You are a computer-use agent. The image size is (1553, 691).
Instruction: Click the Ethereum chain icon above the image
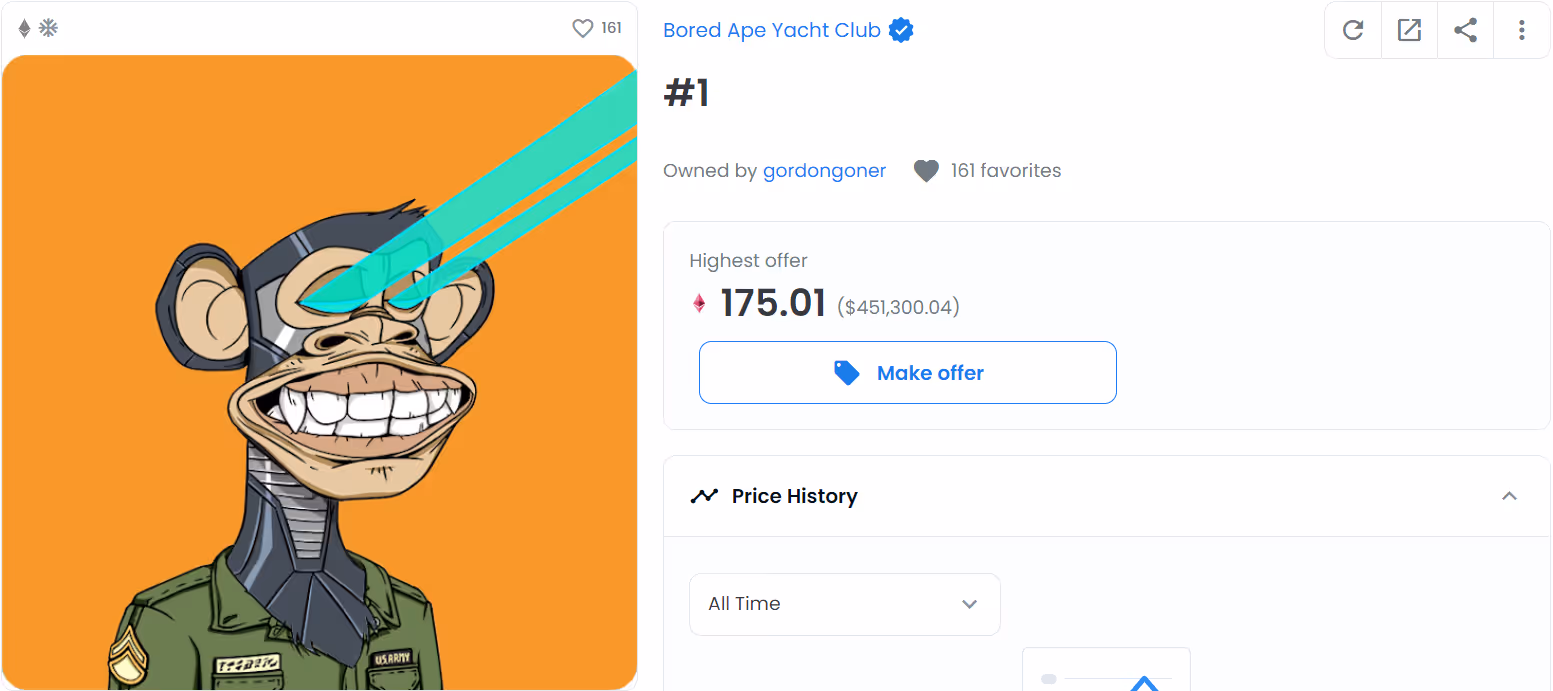tap(25, 28)
